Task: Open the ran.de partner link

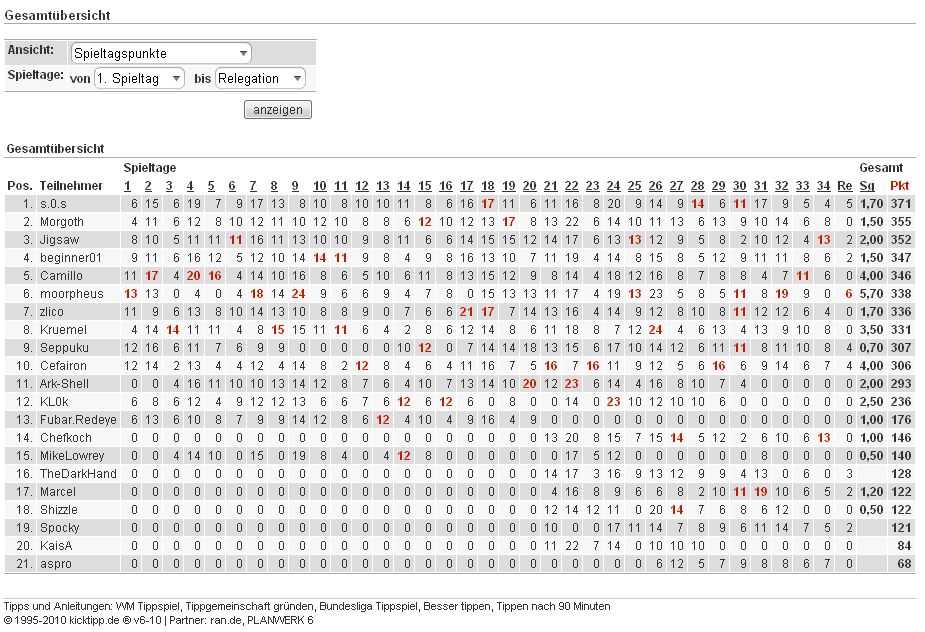Action: pos(225,620)
